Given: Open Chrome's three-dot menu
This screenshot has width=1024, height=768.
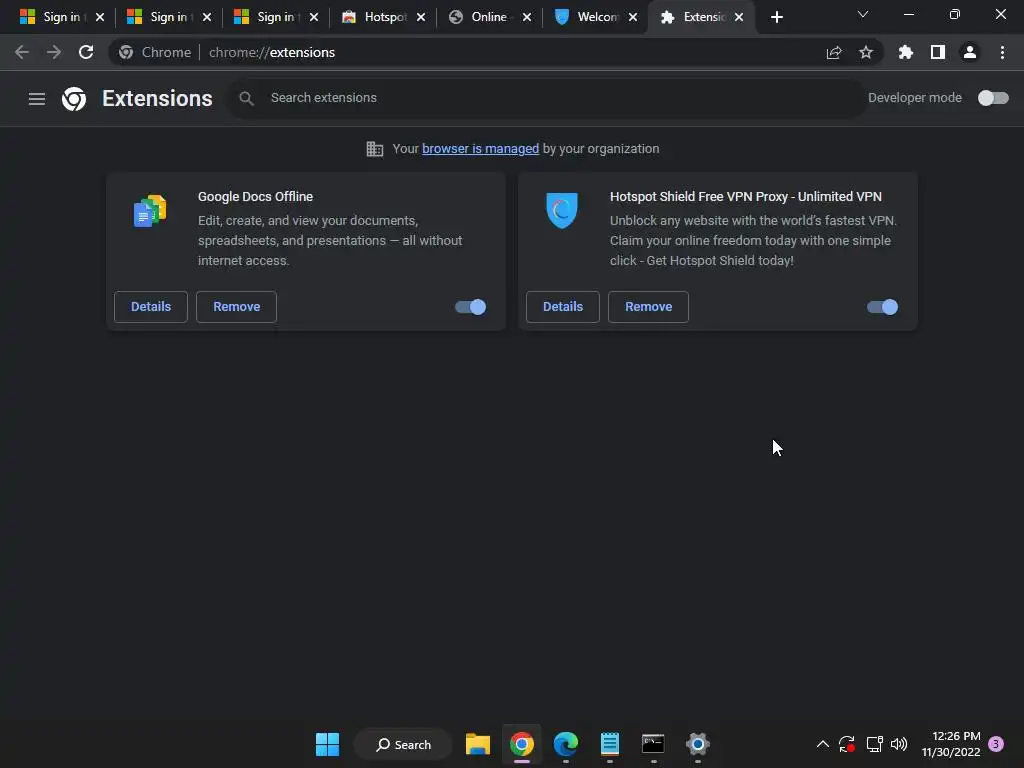Looking at the screenshot, I should pyautogui.click(x=1002, y=52).
